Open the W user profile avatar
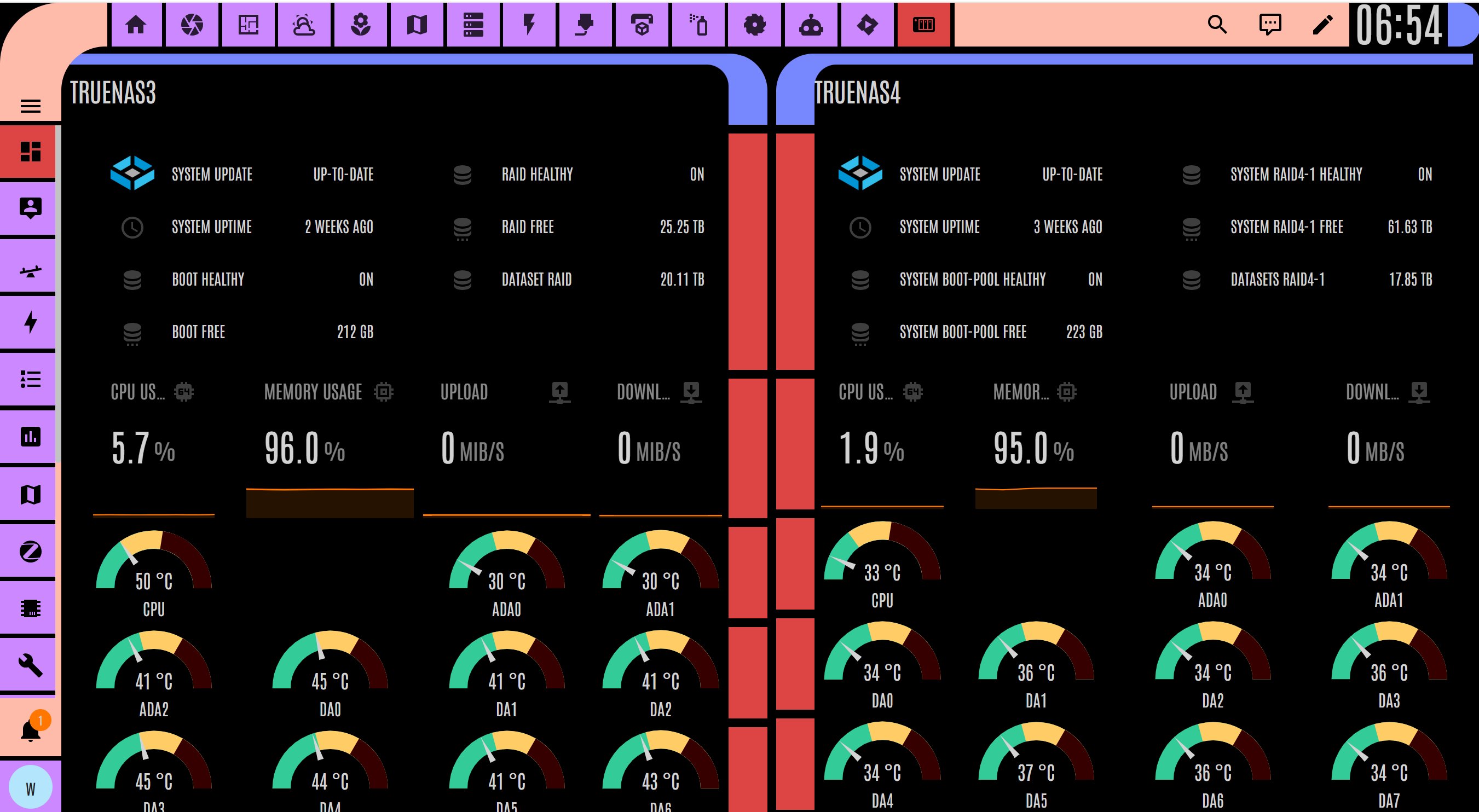This screenshot has height=812, width=1479. pyautogui.click(x=31, y=789)
